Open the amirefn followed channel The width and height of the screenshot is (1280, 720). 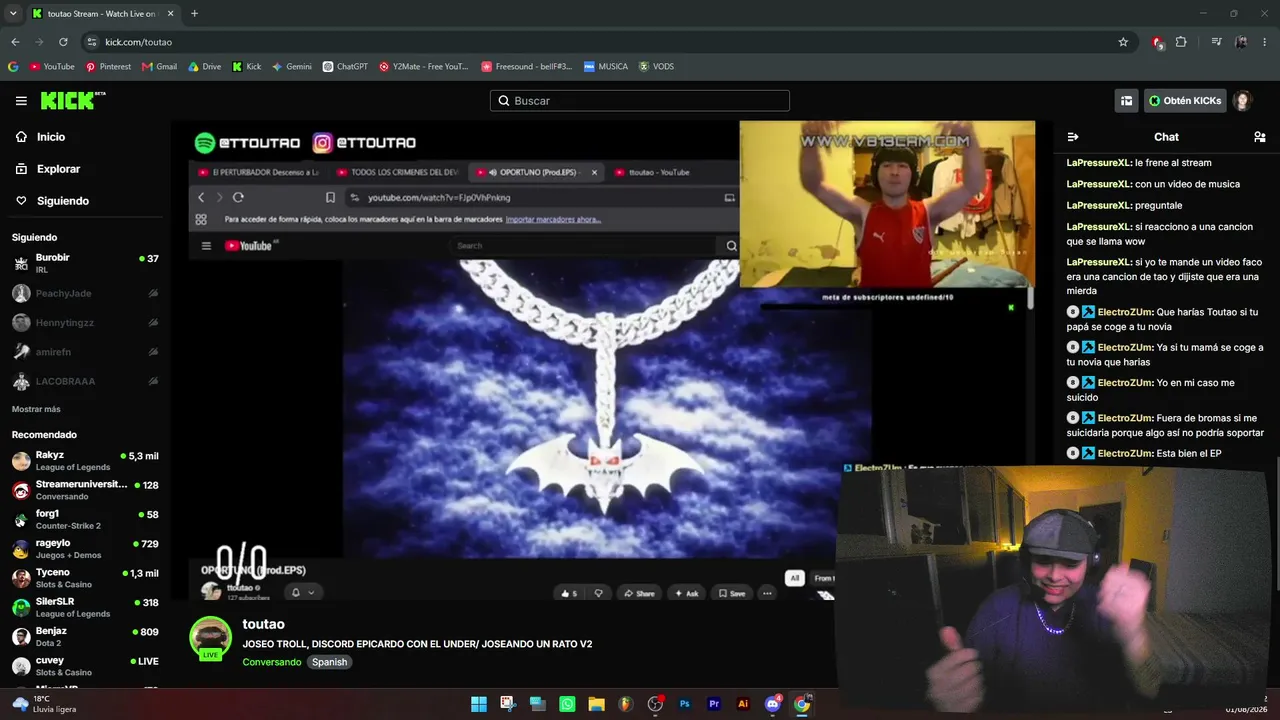(85, 352)
